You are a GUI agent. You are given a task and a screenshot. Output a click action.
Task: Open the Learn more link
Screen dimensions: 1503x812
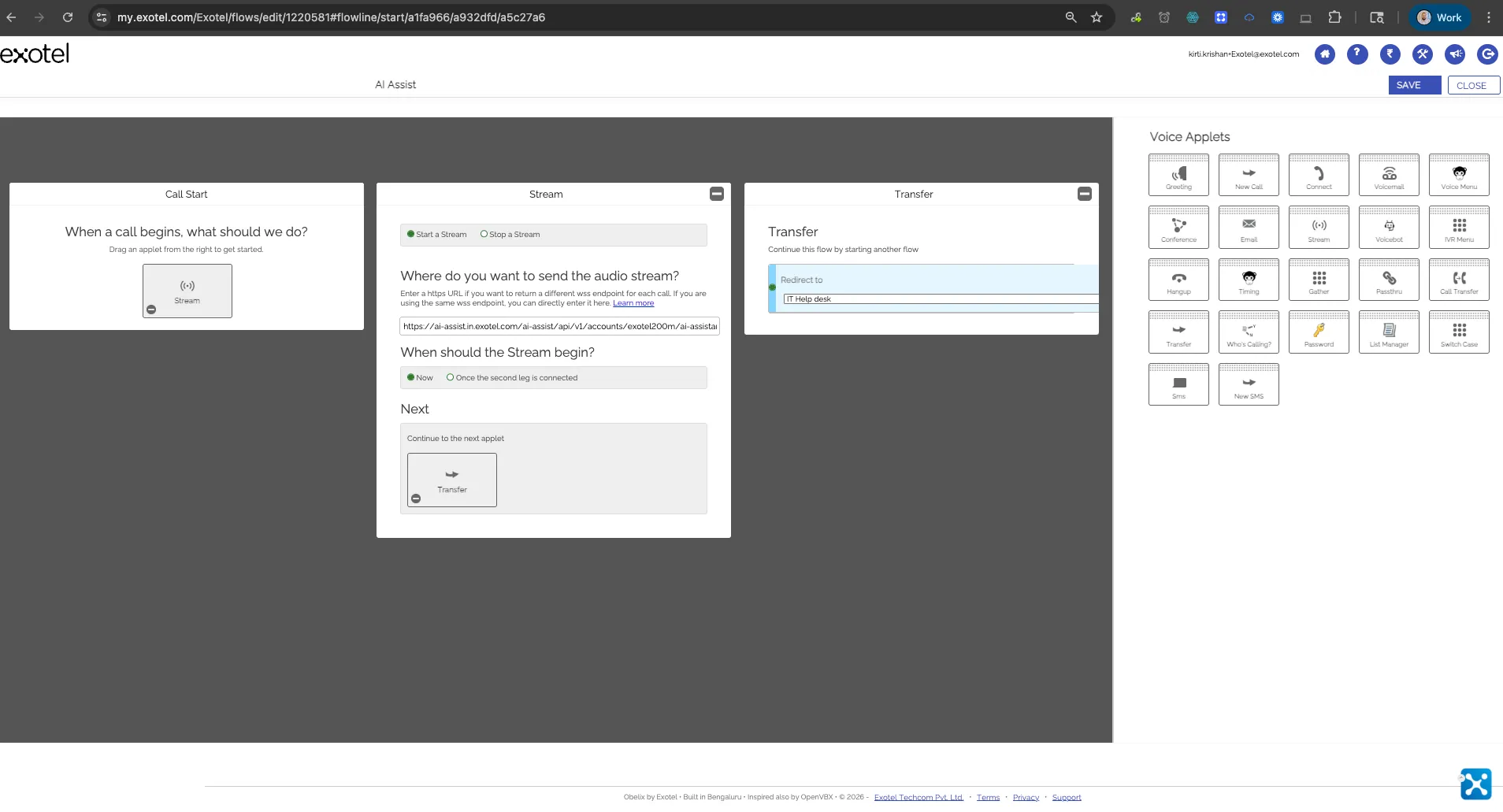tap(633, 303)
